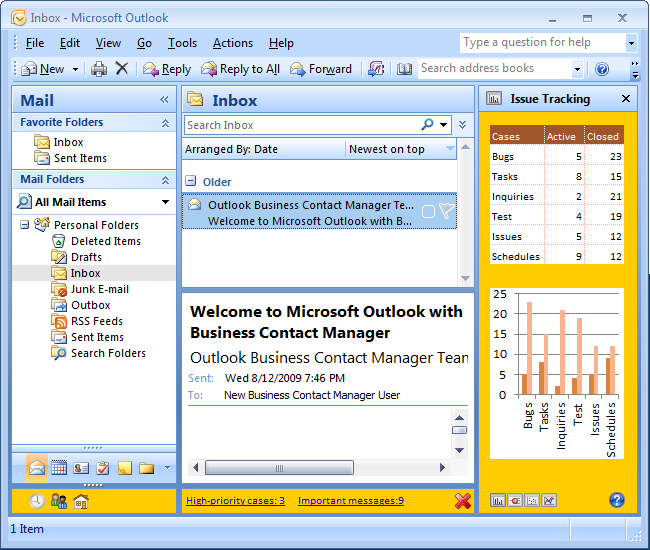Minimize the Mail navigation pane
This screenshot has height=550, width=650.
(164, 99)
